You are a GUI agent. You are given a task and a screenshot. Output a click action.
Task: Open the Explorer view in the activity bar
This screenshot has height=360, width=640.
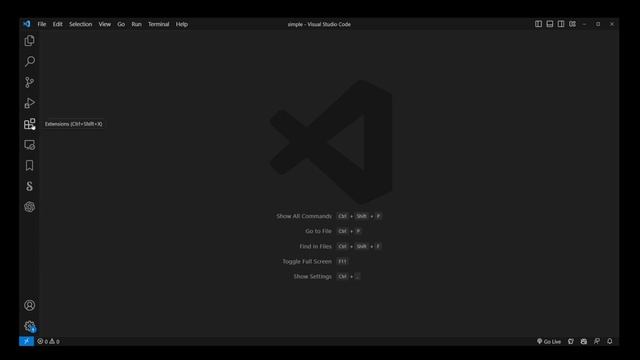click(29, 40)
